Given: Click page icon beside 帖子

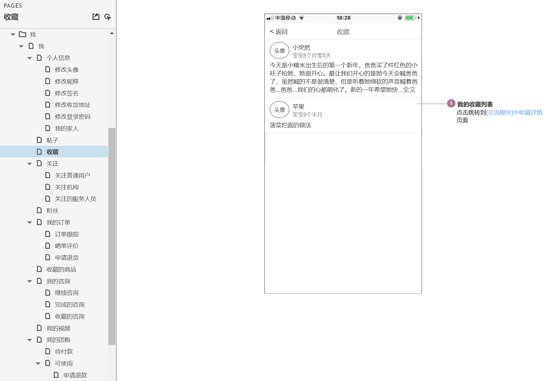Looking at the screenshot, I should point(39,140).
